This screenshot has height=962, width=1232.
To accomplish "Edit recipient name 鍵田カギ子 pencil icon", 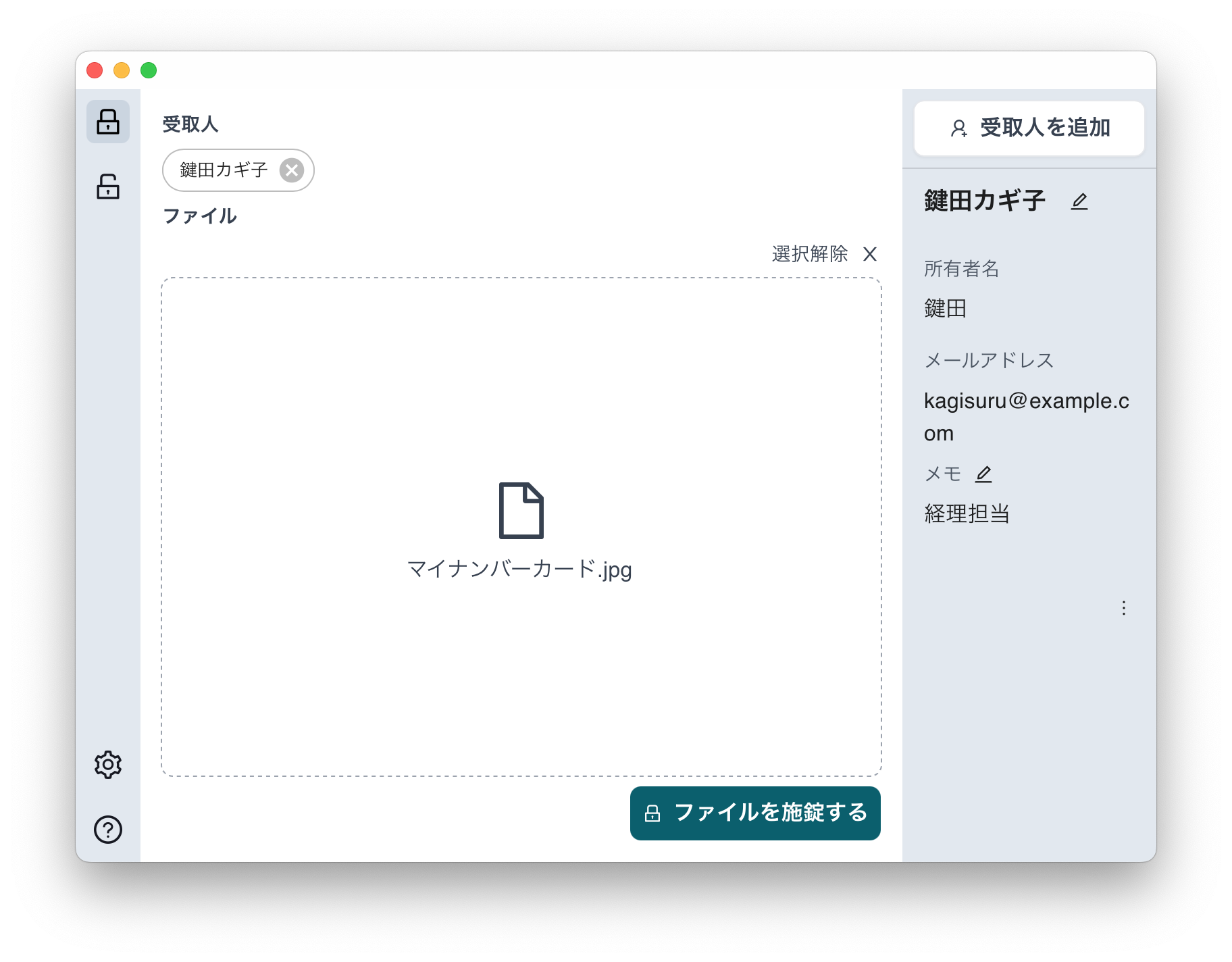I will 1079,201.
